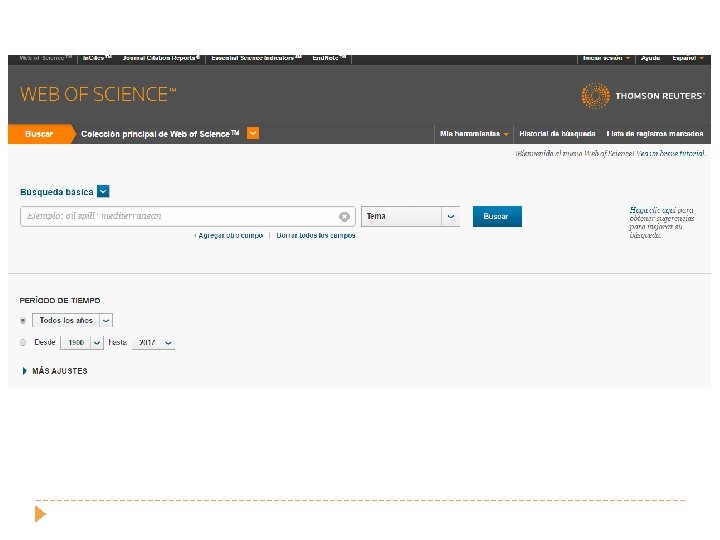
Task: Click the Web of Science logo
Action: (x=98, y=95)
